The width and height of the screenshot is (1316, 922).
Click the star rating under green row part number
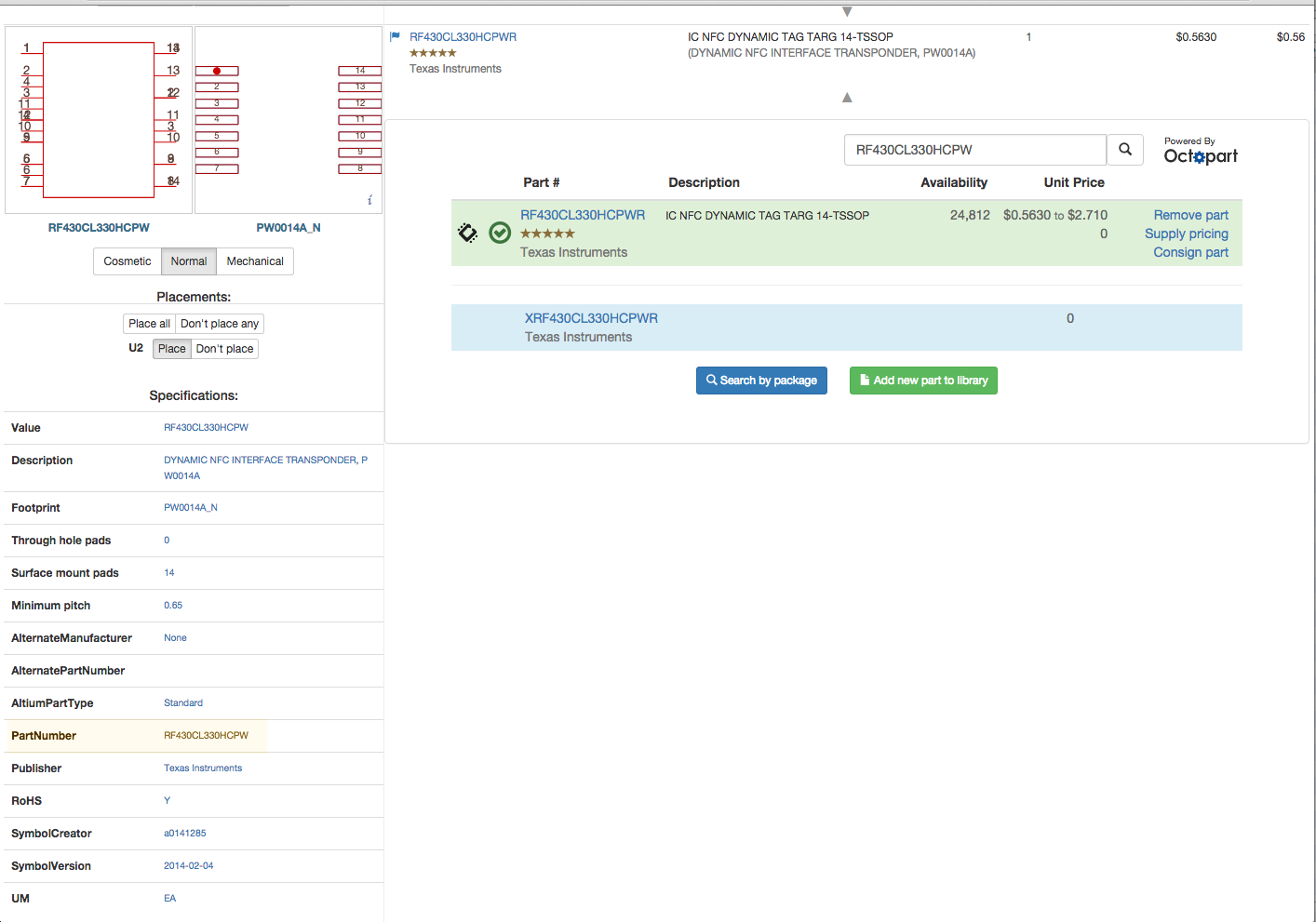click(x=547, y=234)
